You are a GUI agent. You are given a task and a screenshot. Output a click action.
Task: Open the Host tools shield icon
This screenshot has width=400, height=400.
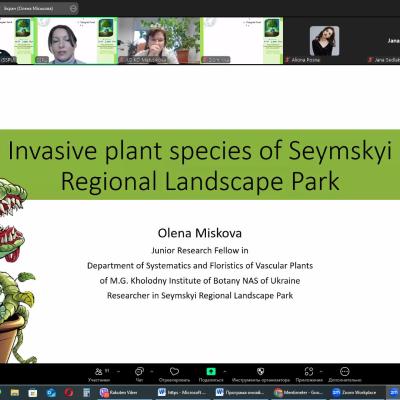pos(261,371)
